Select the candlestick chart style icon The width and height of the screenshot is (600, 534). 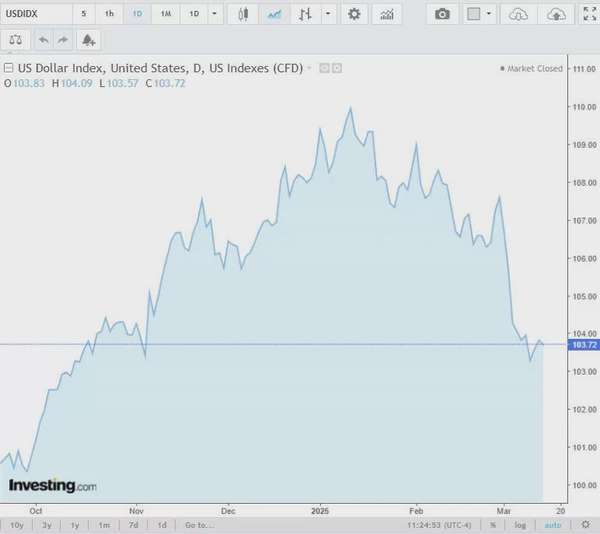(243, 14)
